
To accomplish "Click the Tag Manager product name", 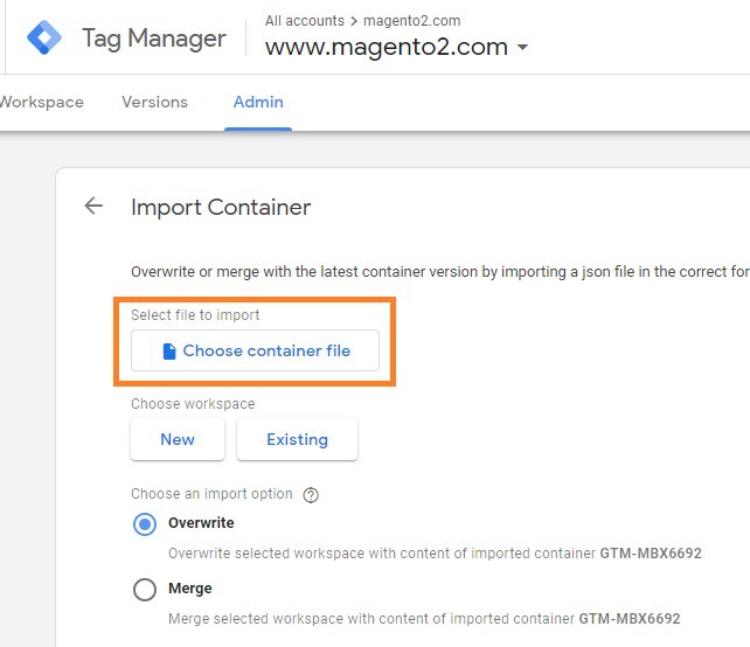I will point(153,38).
